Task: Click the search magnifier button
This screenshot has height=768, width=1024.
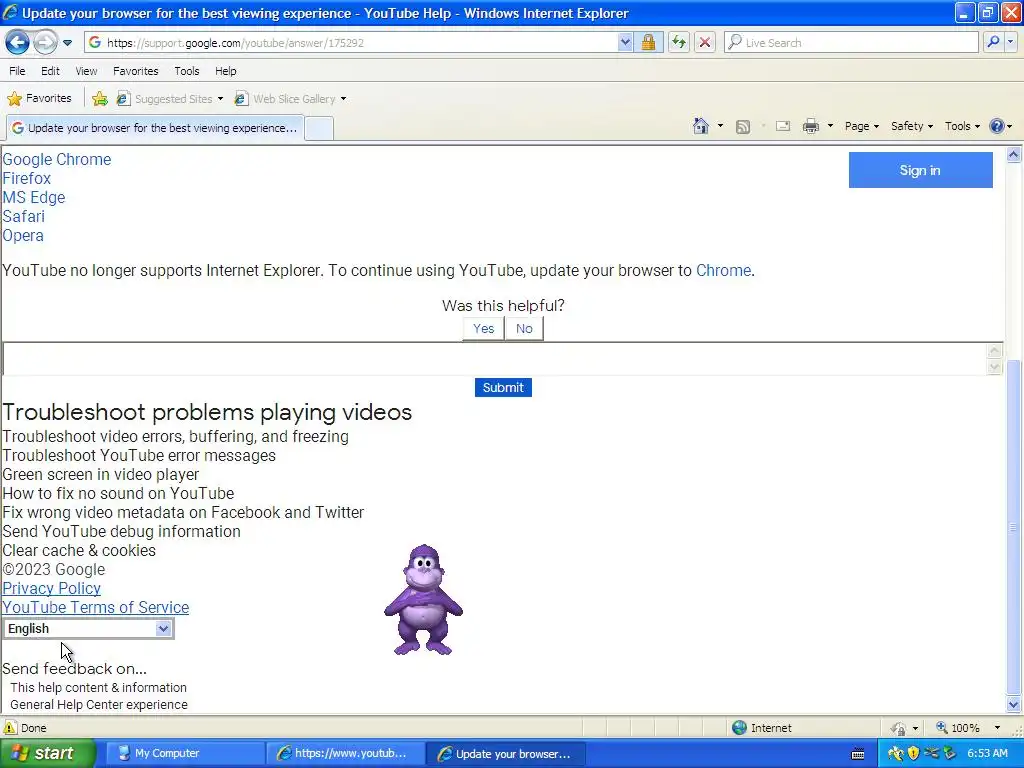Action: coord(993,43)
